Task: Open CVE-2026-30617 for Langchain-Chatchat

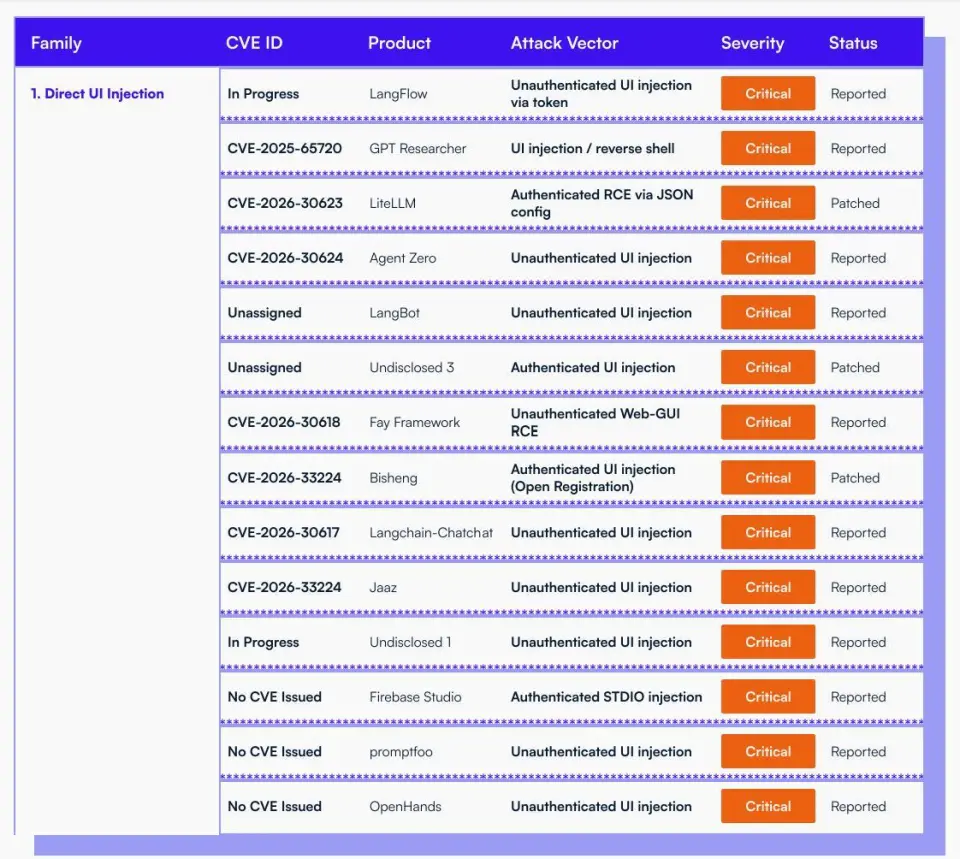Action: (283, 533)
